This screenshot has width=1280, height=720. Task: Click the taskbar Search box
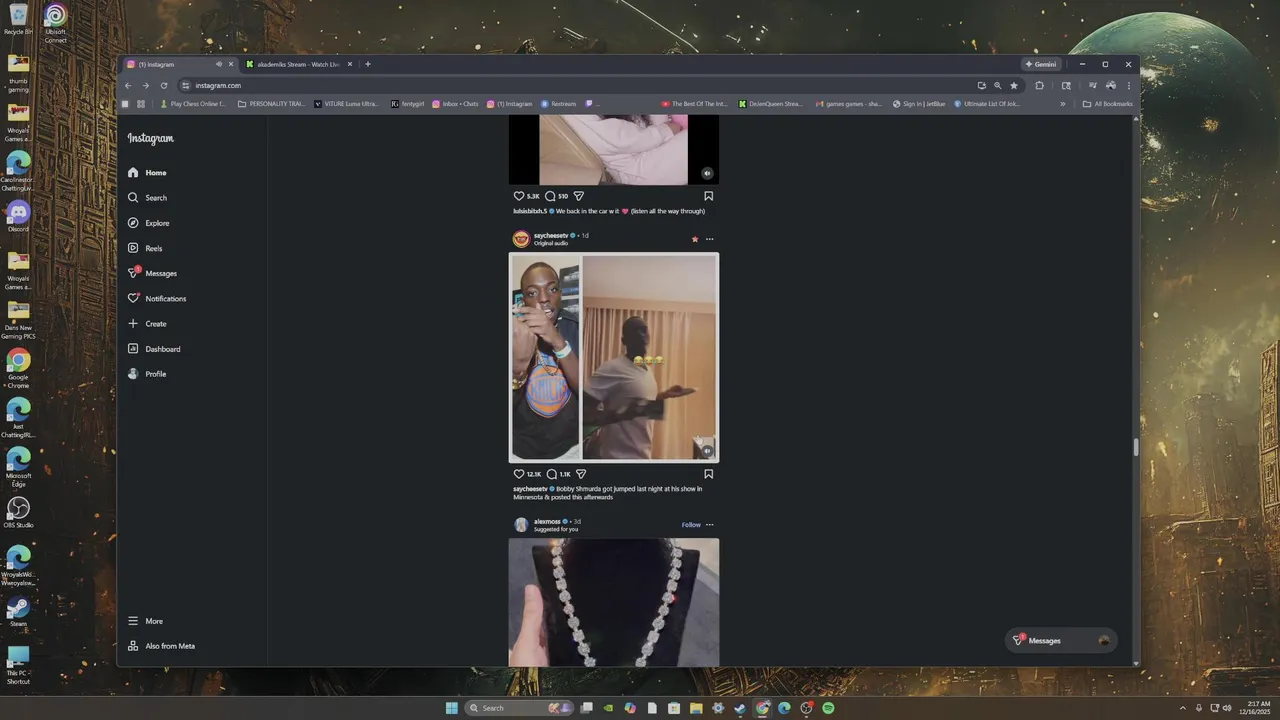click(519, 708)
